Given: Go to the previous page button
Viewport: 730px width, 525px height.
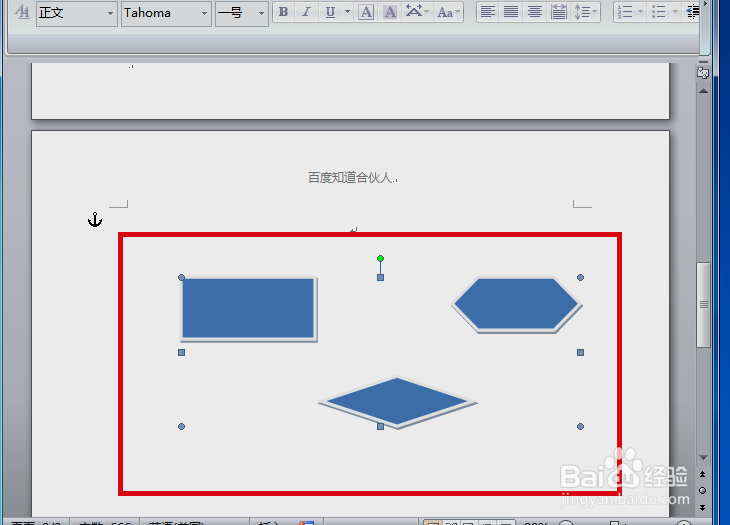Looking at the screenshot, I should [703, 474].
